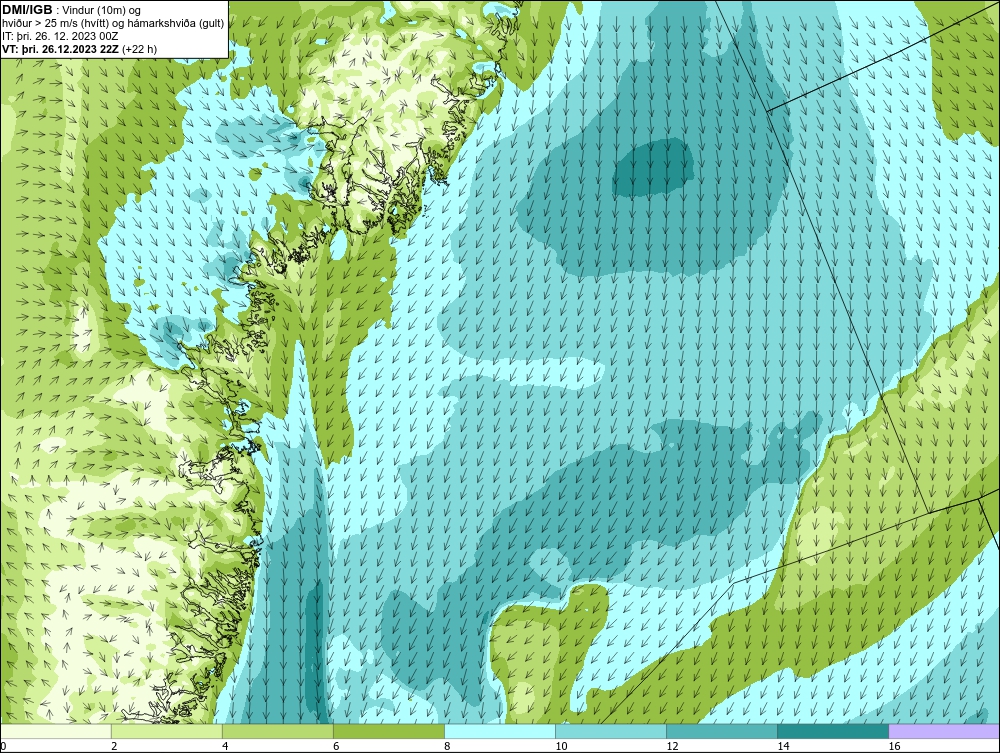This screenshot has width=1000, height=753.
Task: Click the legend label "10"
Action: (x=561, y=746)
